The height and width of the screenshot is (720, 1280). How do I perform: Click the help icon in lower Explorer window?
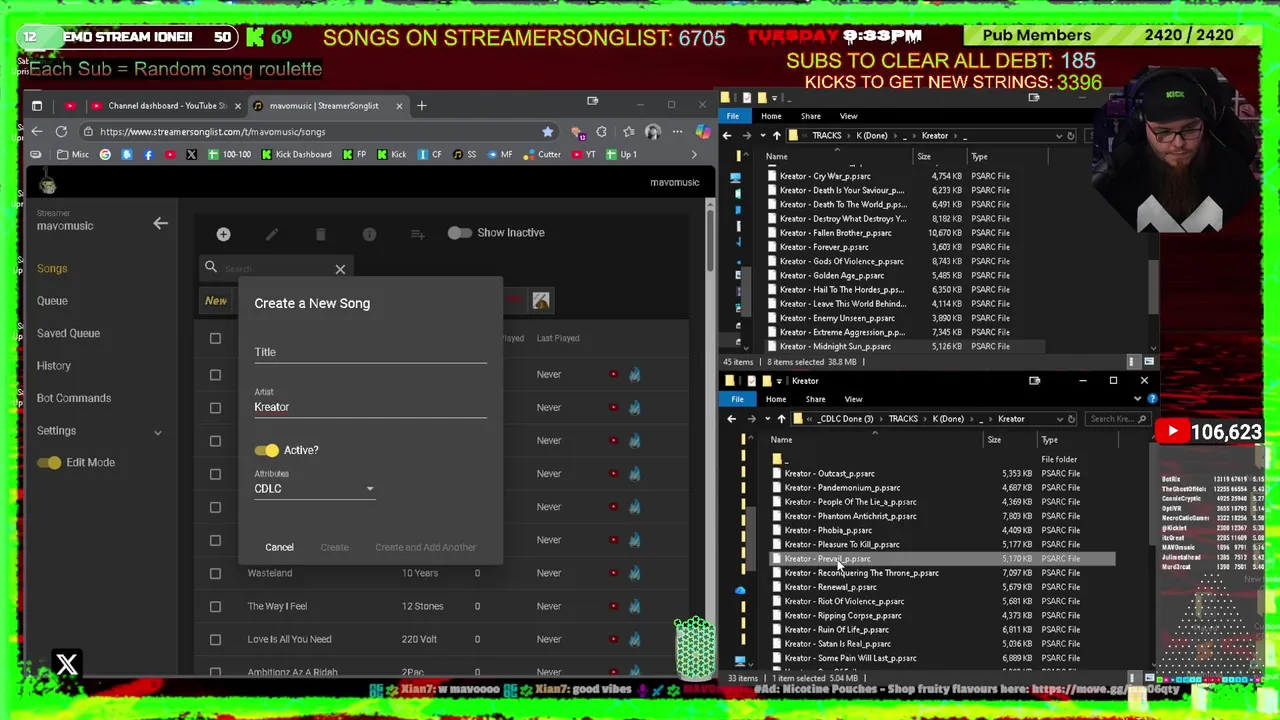click(1152, 399)
